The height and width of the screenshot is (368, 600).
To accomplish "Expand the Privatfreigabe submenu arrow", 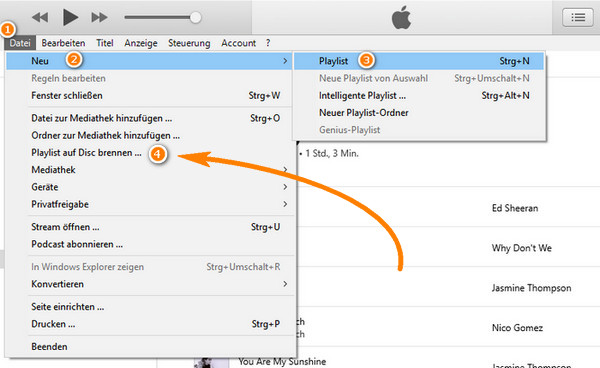I will pos(285,204).
